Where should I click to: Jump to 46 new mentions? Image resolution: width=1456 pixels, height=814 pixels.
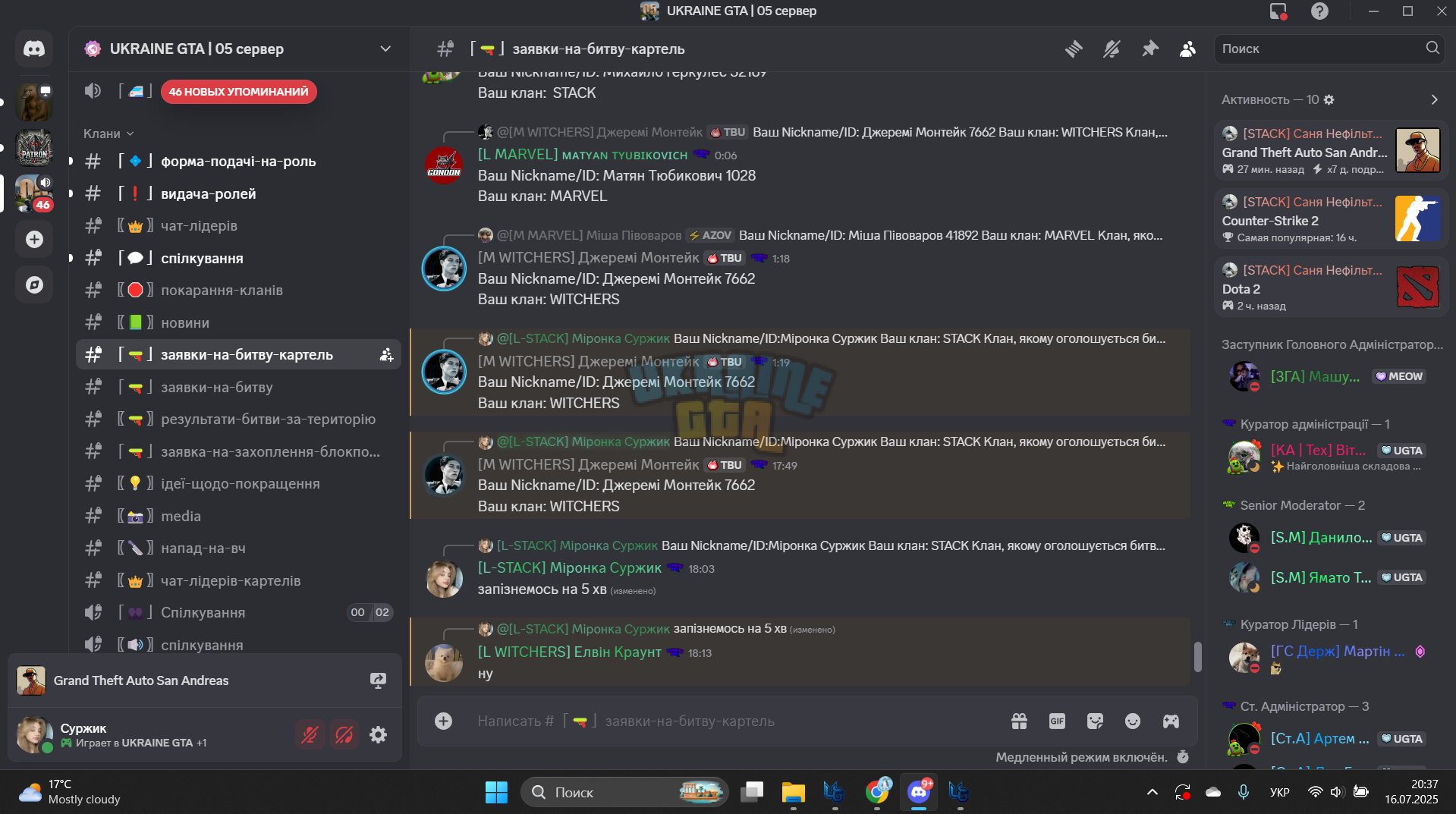point(238,92)
